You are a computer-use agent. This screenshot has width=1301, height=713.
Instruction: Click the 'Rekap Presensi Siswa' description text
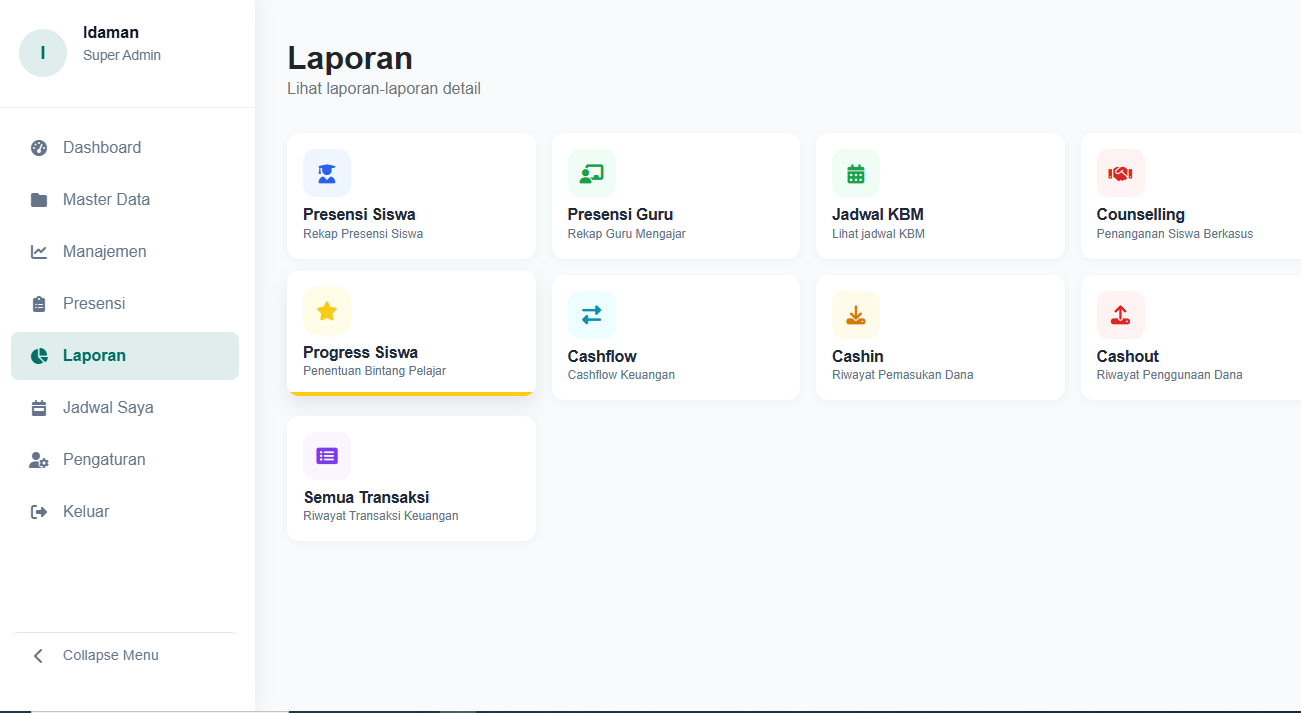click(363, 234)
